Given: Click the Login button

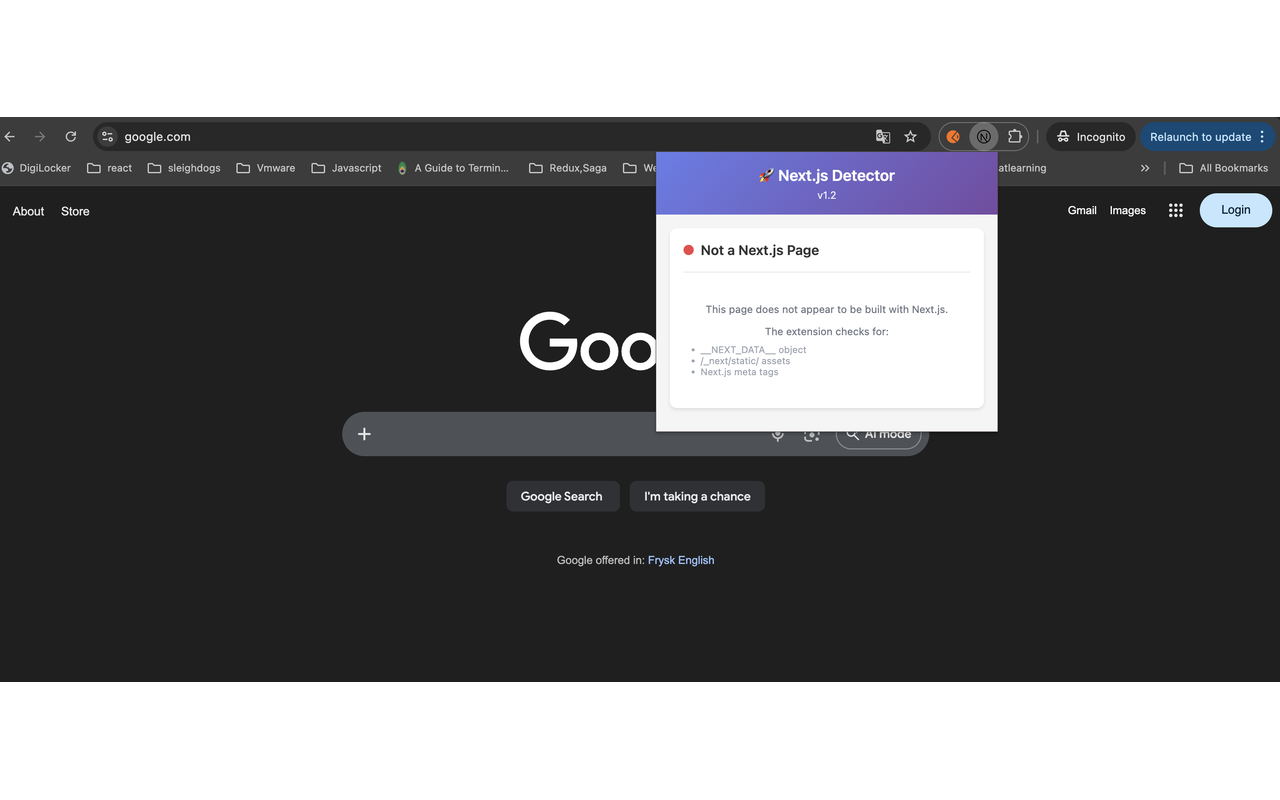Looking at the screenshot, I should click(1236, 210).
